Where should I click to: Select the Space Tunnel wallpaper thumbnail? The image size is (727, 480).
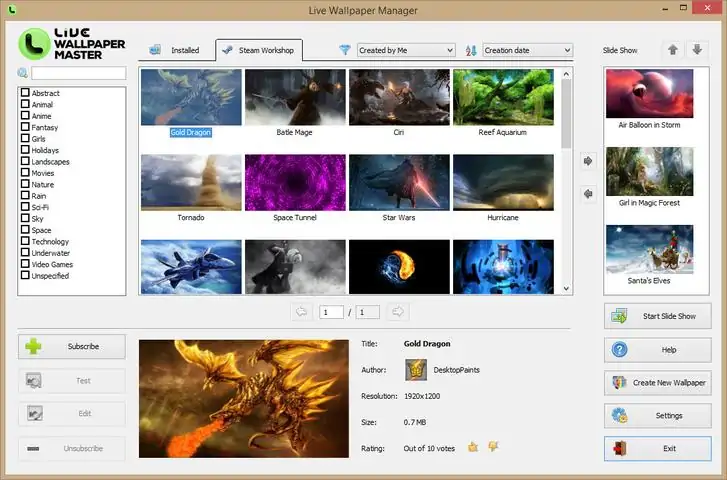coord(295,183)
